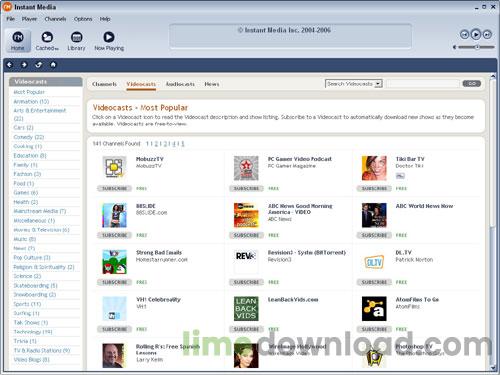This screenshot has width=500, height=375.
Task: Click the MobuzzTV channel title
Action: [150, 159]
